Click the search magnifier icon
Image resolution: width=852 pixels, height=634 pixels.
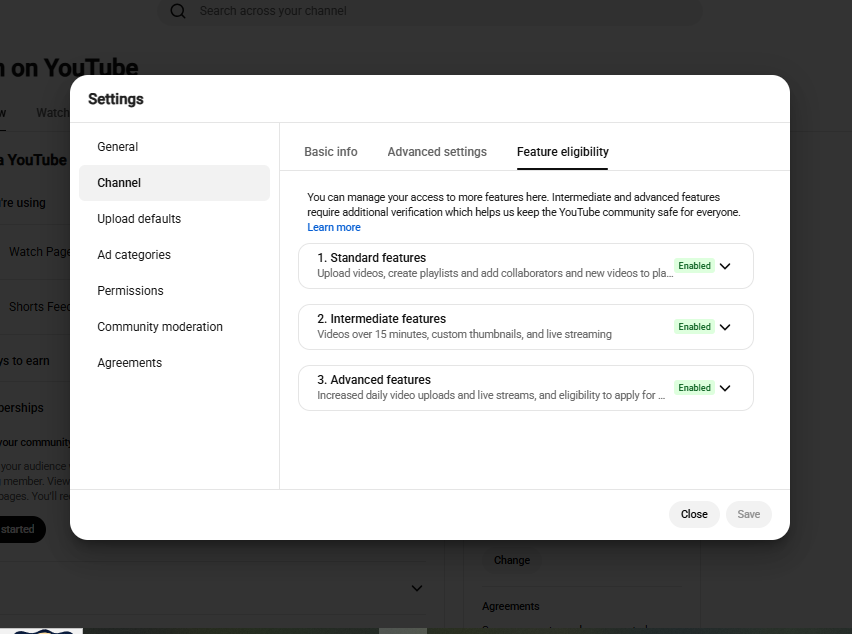click(x=178, y=11)
